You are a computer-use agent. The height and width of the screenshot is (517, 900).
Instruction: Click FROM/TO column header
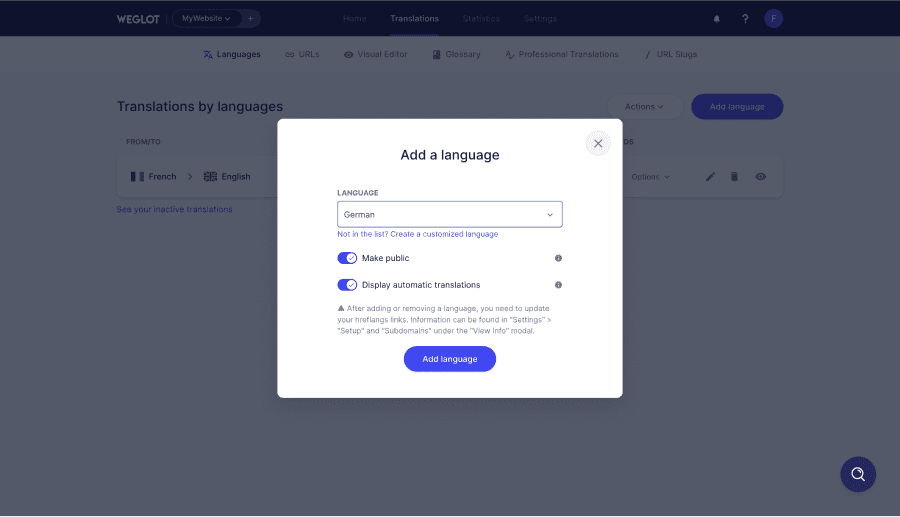[x=143, y=142]
